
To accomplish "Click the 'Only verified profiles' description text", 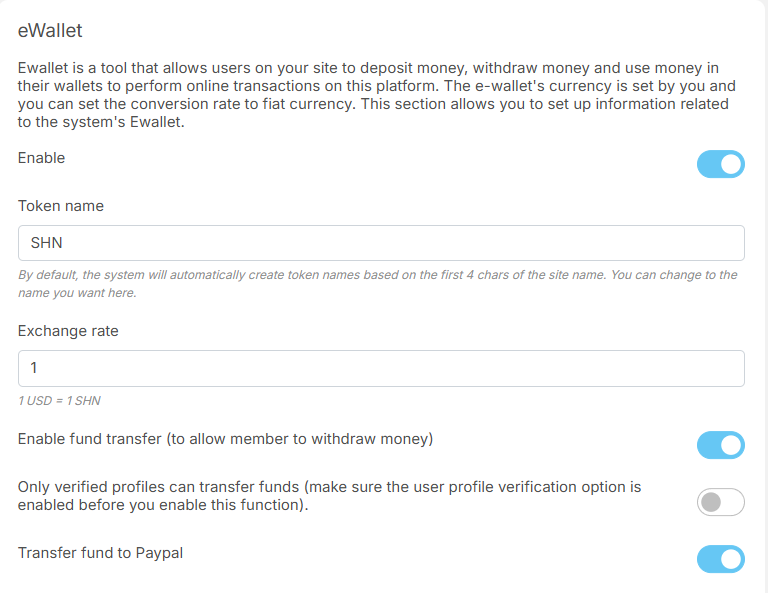I will [x=330, y=495].
